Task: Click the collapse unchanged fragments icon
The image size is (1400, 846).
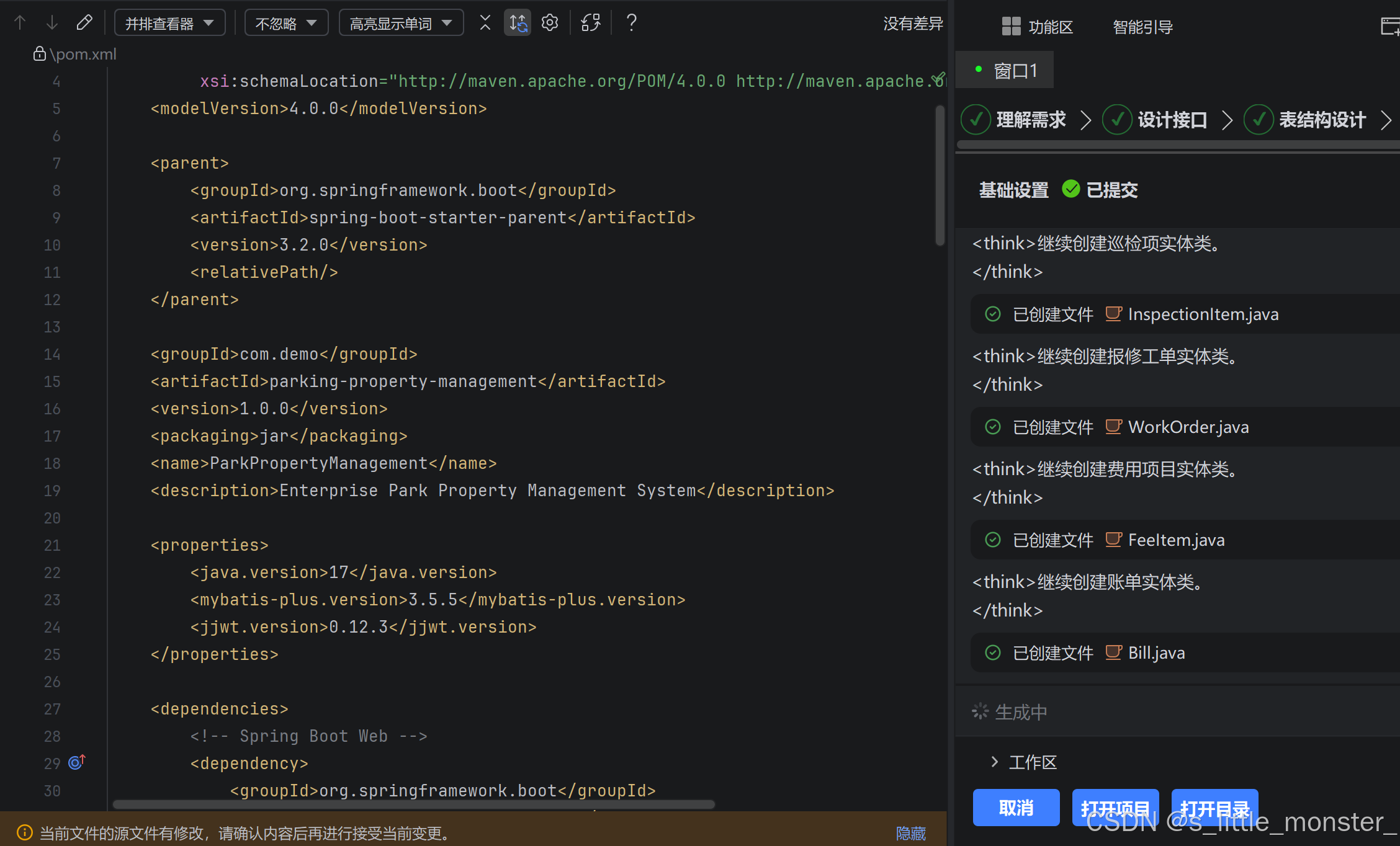Action: point(485,23)
